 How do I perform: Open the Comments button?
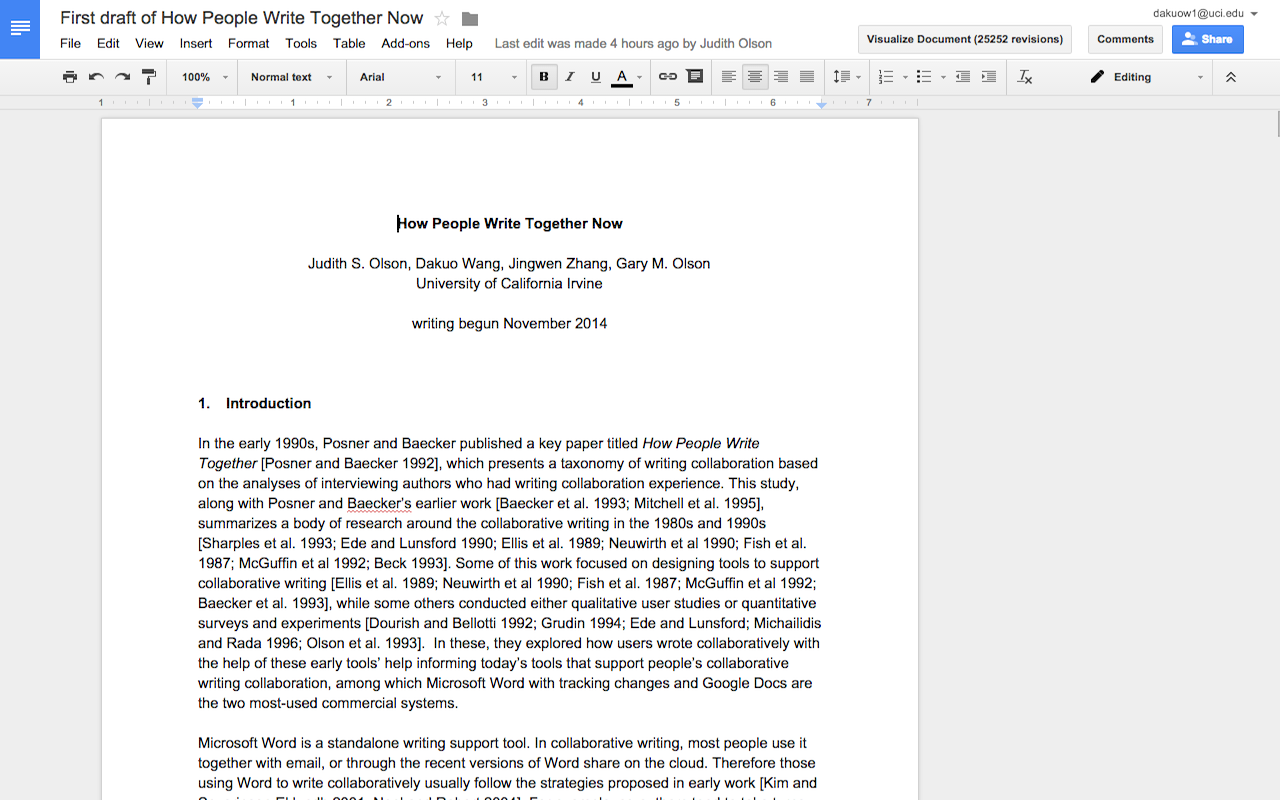click(1125, 39)
